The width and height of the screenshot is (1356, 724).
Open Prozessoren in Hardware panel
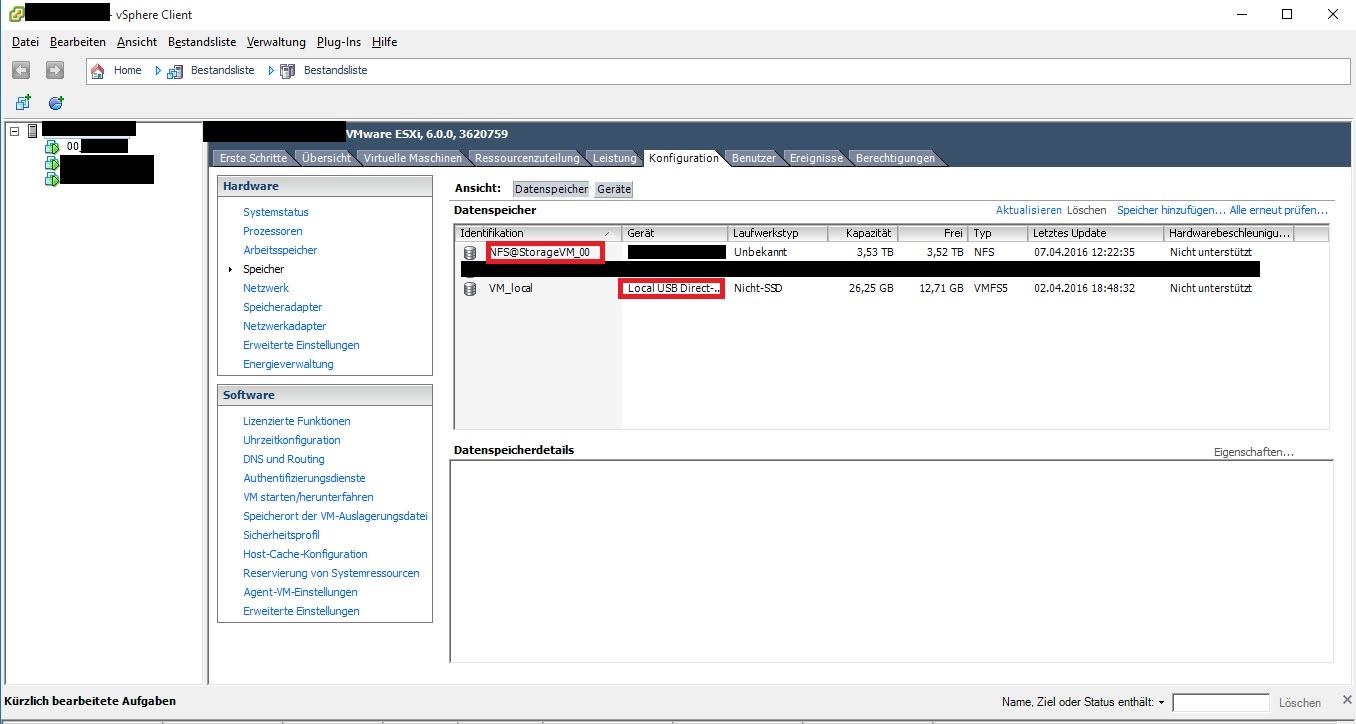click(273, 231)
